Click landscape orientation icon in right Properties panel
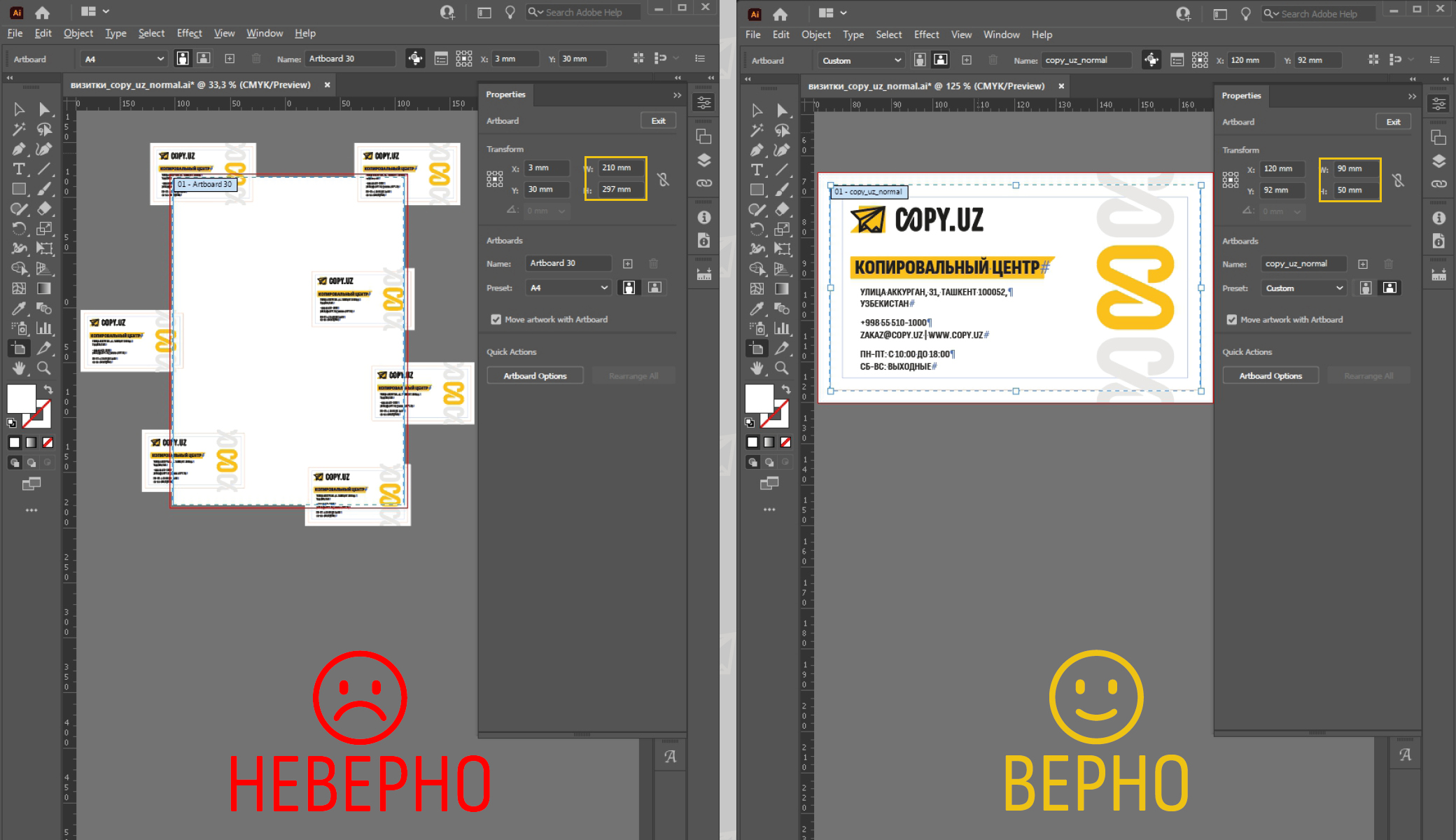1456x840 pixels. [1389, 288]
